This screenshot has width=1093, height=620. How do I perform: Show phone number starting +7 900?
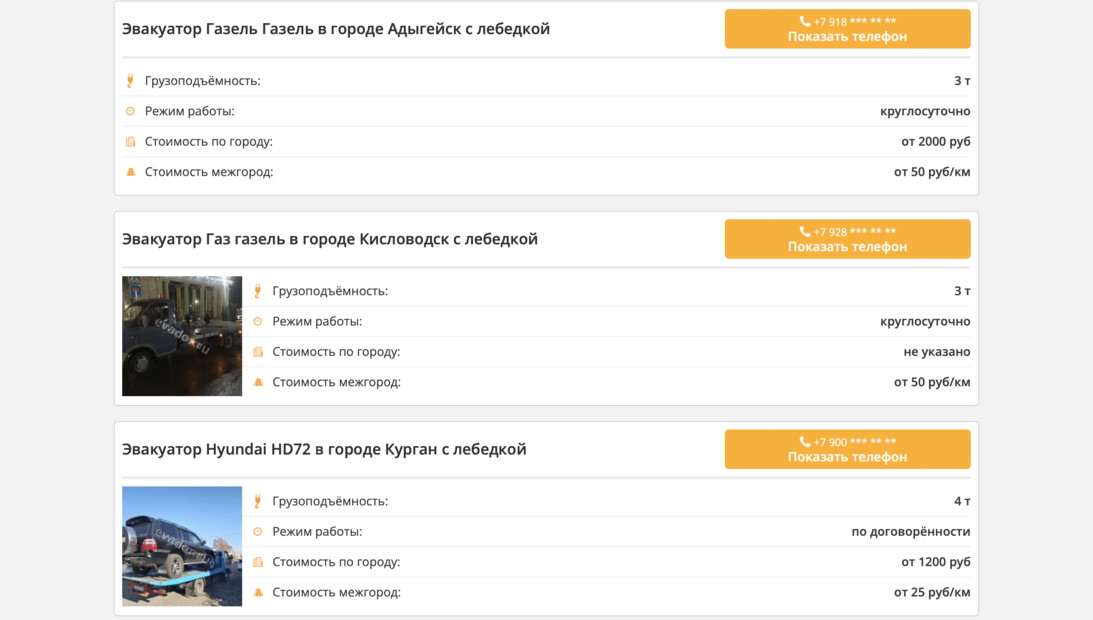[847, 449]
